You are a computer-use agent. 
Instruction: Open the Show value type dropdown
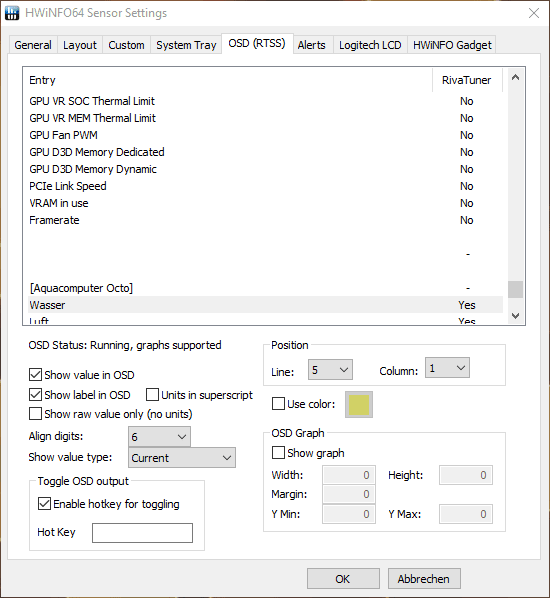click(x=182, y=458)
